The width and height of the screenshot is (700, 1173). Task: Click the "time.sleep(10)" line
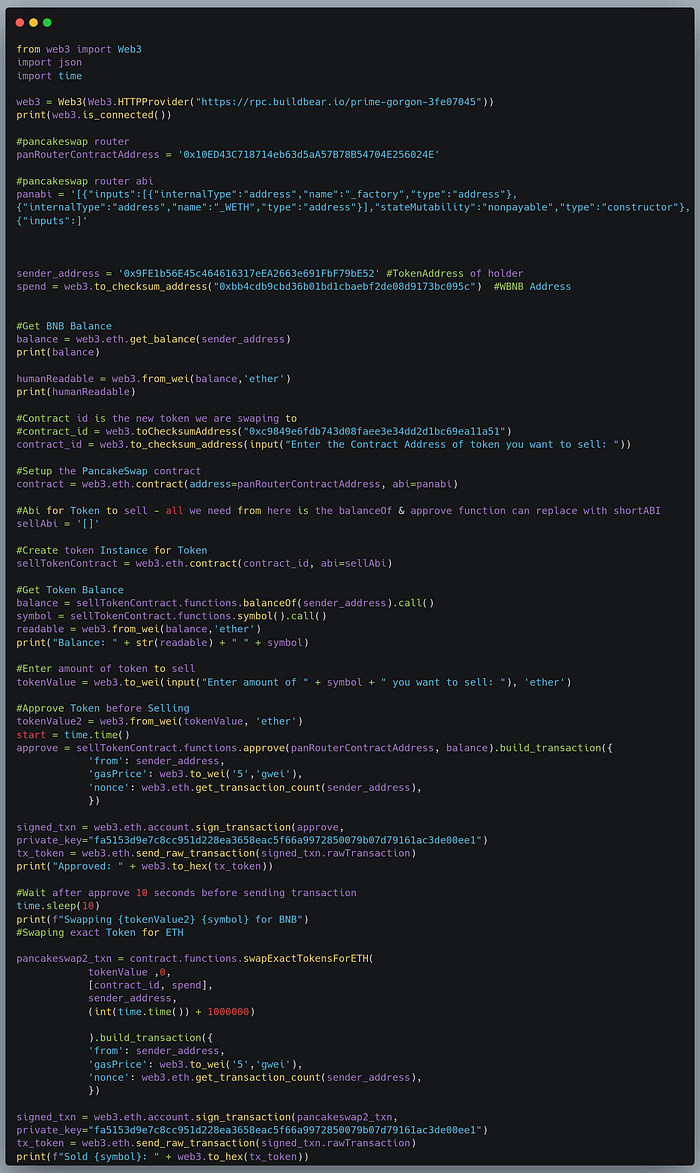[58, 907]
